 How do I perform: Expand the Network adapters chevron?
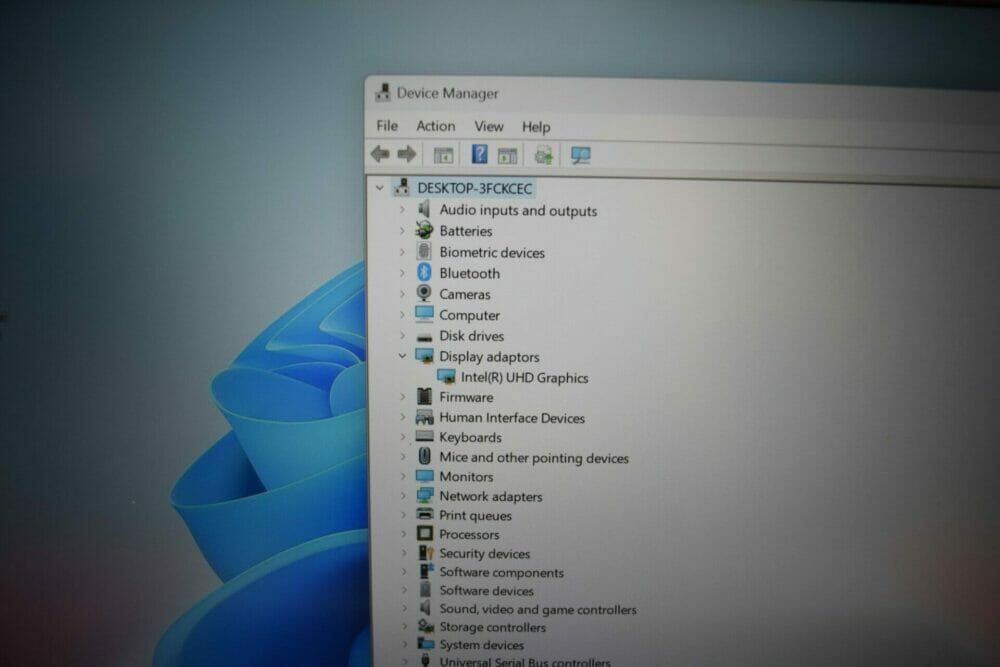pos(403,495)
